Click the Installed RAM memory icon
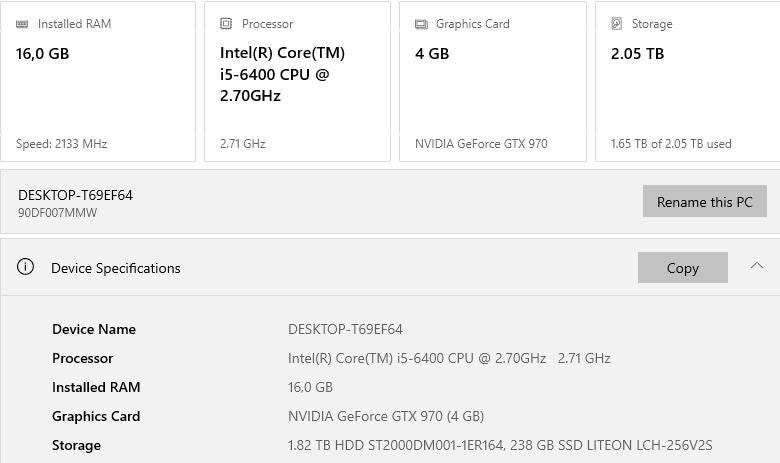780x463 pixels. pos(23,24)
